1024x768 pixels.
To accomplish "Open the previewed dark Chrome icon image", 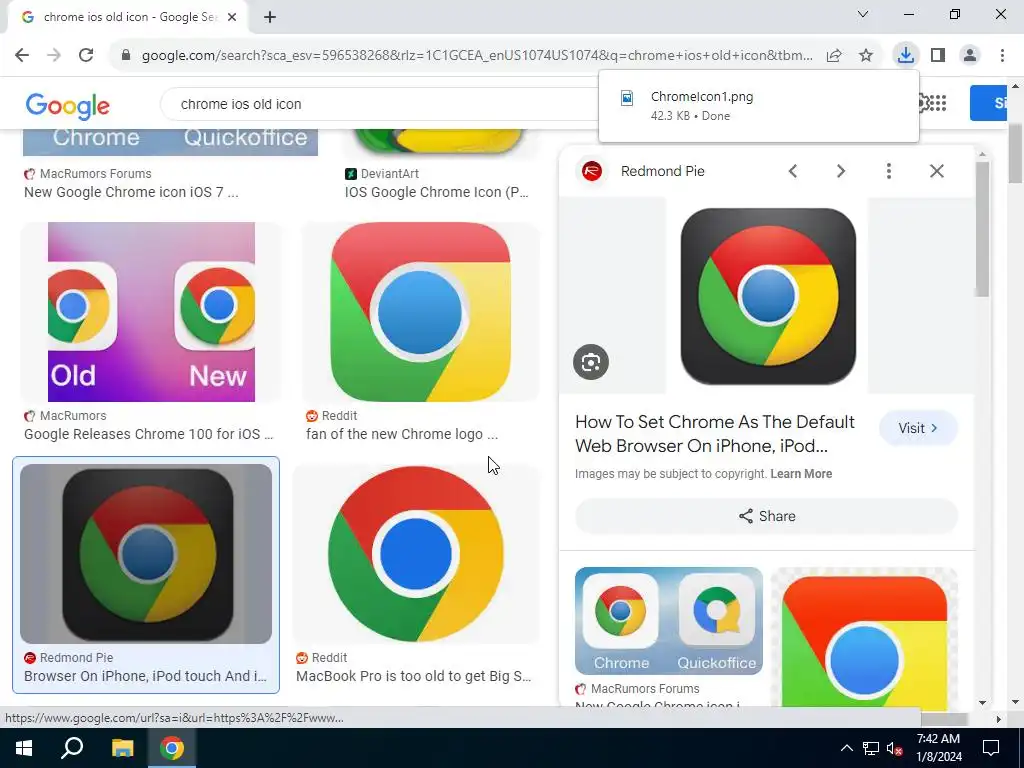I will pyautogui.click(x=768, y=296).
